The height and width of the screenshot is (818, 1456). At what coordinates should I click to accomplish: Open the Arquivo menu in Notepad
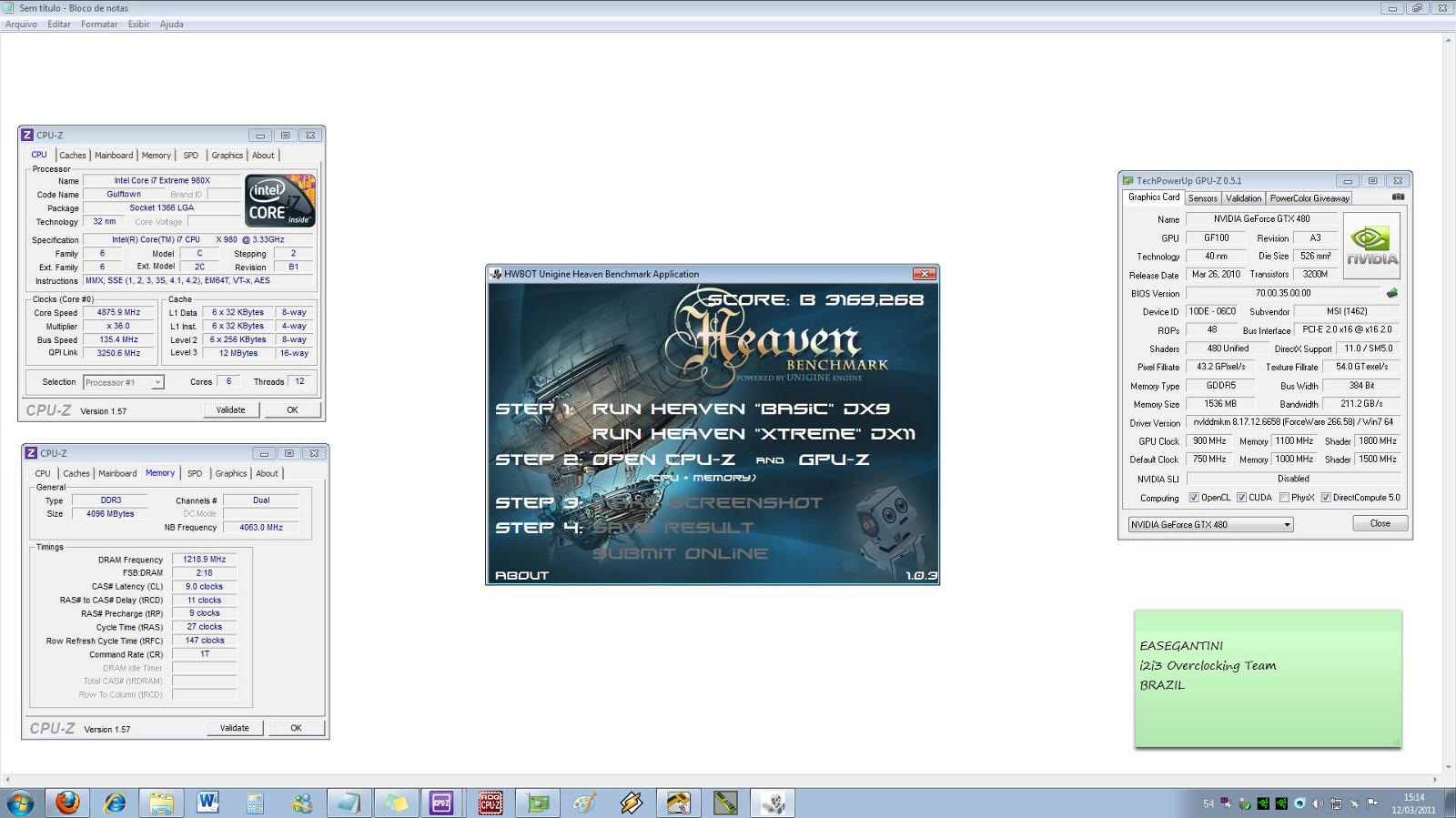tap(21, 25)
